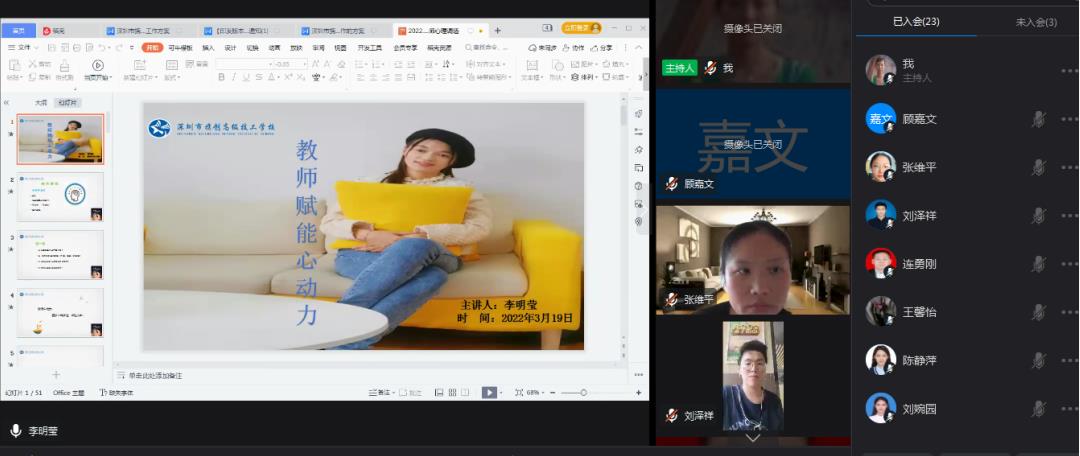Click the zoom in plus icon
This screenshot has height=456, width=1080.
pos(638,393)
